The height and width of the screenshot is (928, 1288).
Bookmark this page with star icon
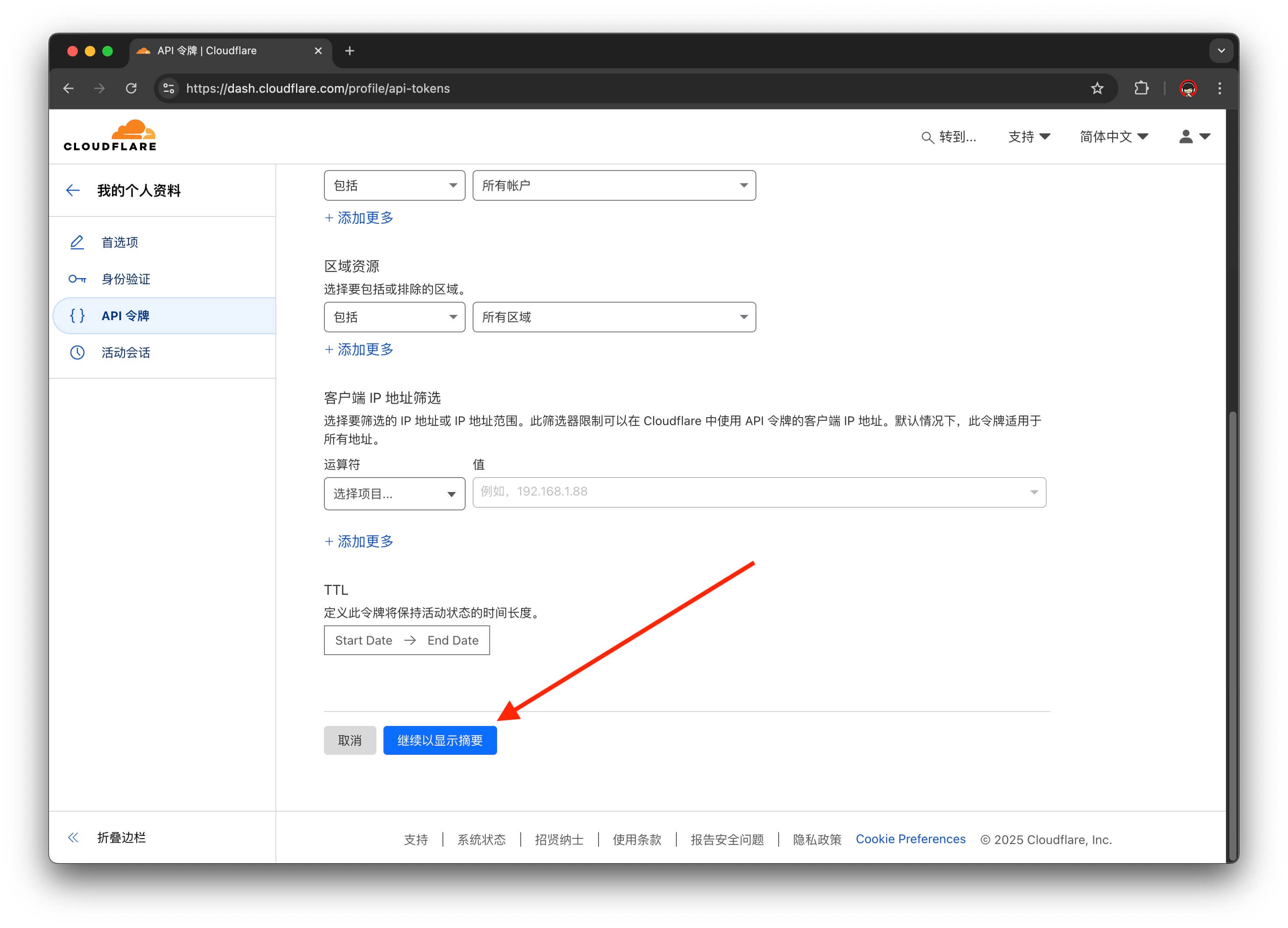click(1097, 89)
